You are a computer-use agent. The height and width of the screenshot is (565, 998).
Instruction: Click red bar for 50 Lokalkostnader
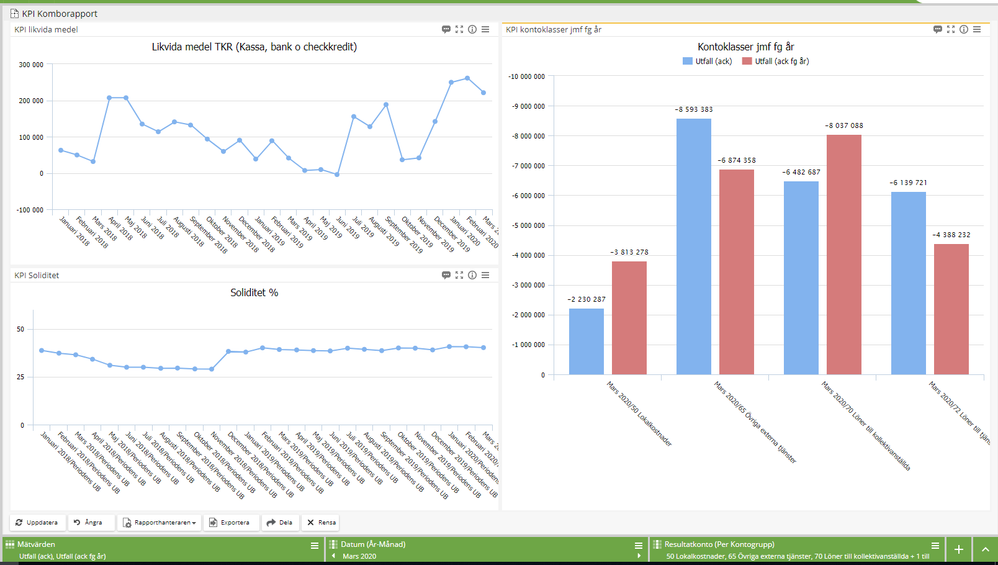[x=629, y=318]
